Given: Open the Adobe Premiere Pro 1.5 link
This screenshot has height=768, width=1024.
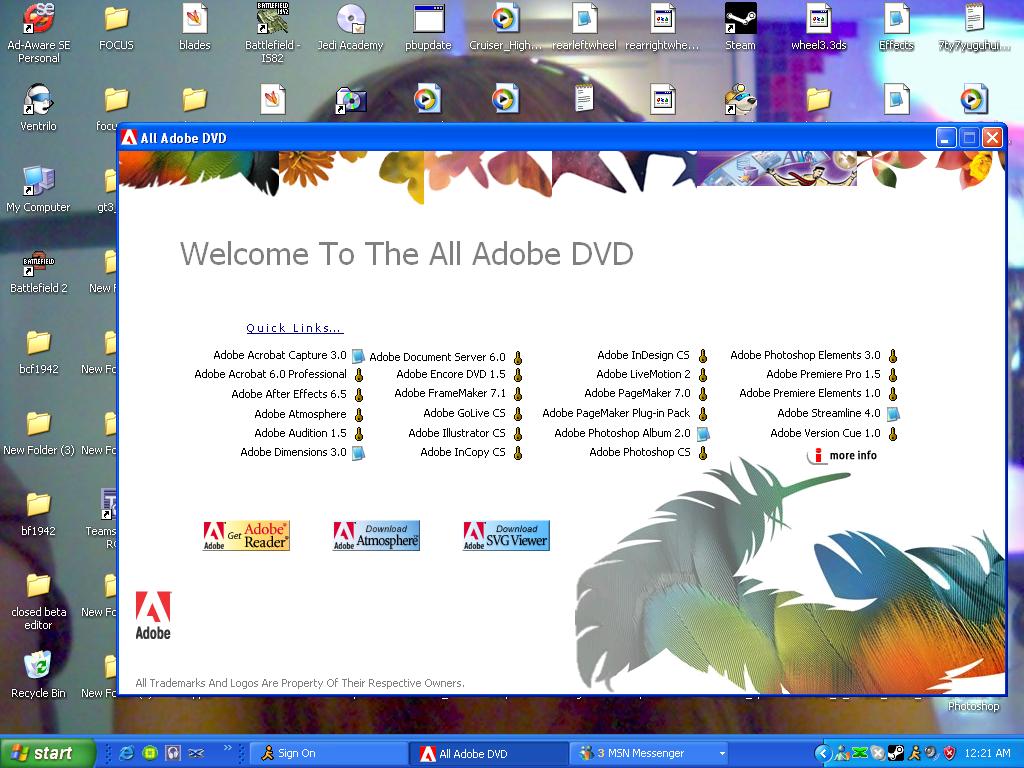Looking at the screenshot, I should (823, 374).
